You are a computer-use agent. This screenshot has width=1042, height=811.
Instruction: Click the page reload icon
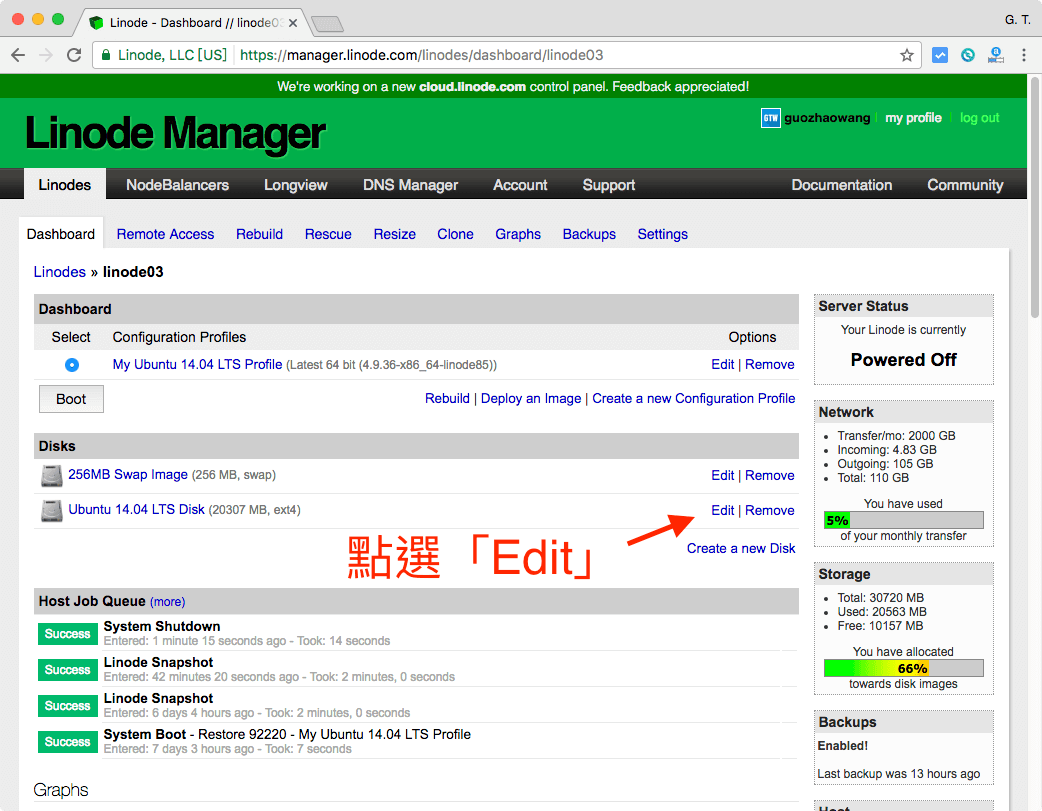click(74, 55)
